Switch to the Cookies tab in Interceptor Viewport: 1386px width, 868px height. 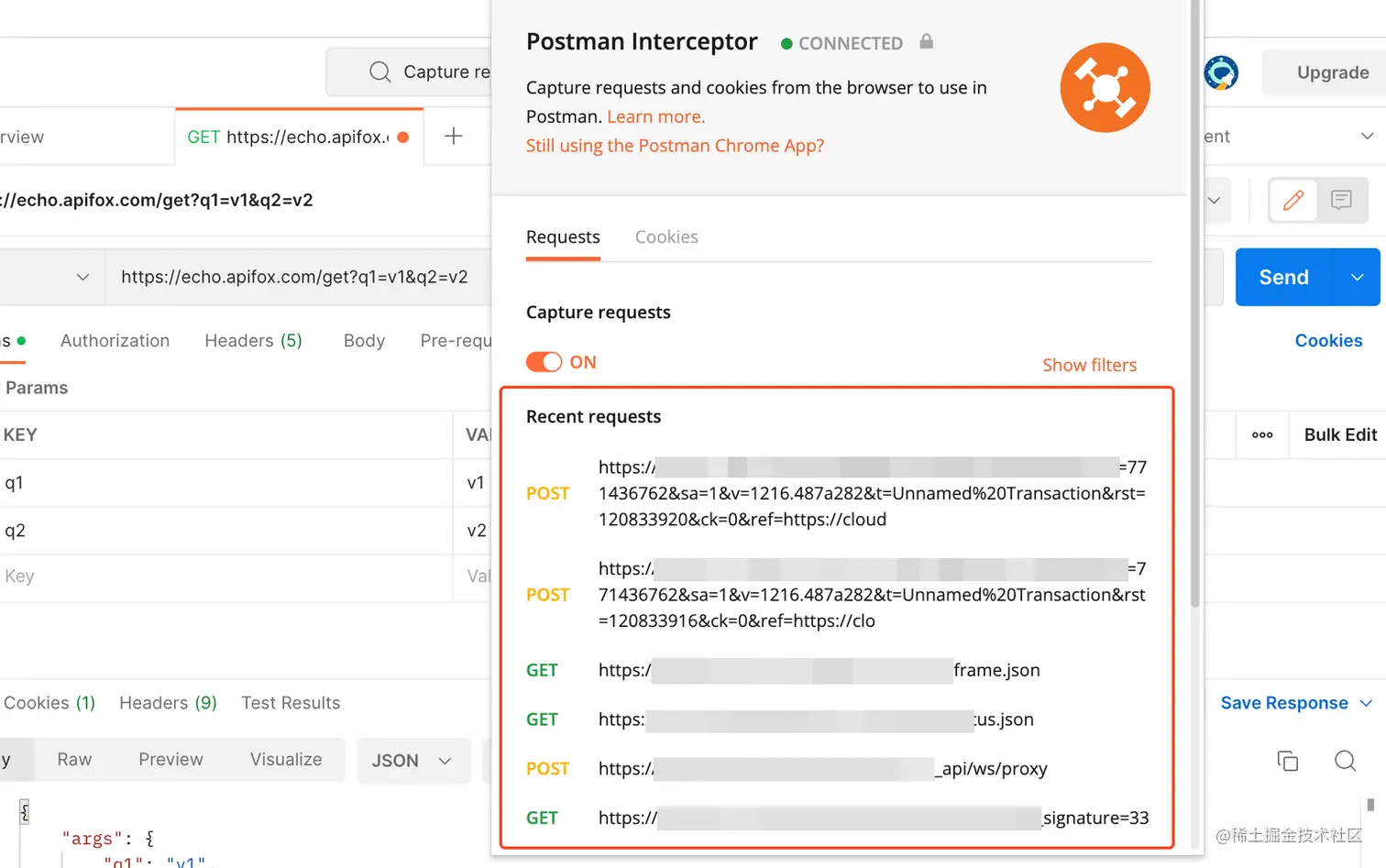tap(666, 236)
